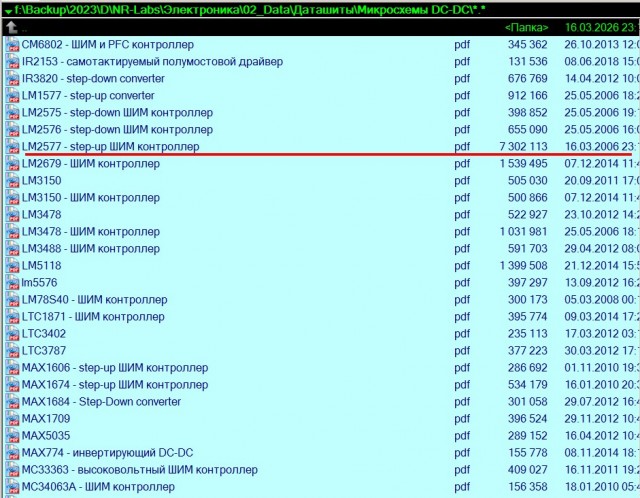Select file 'MAX5035'

click(x=46, y=436)
